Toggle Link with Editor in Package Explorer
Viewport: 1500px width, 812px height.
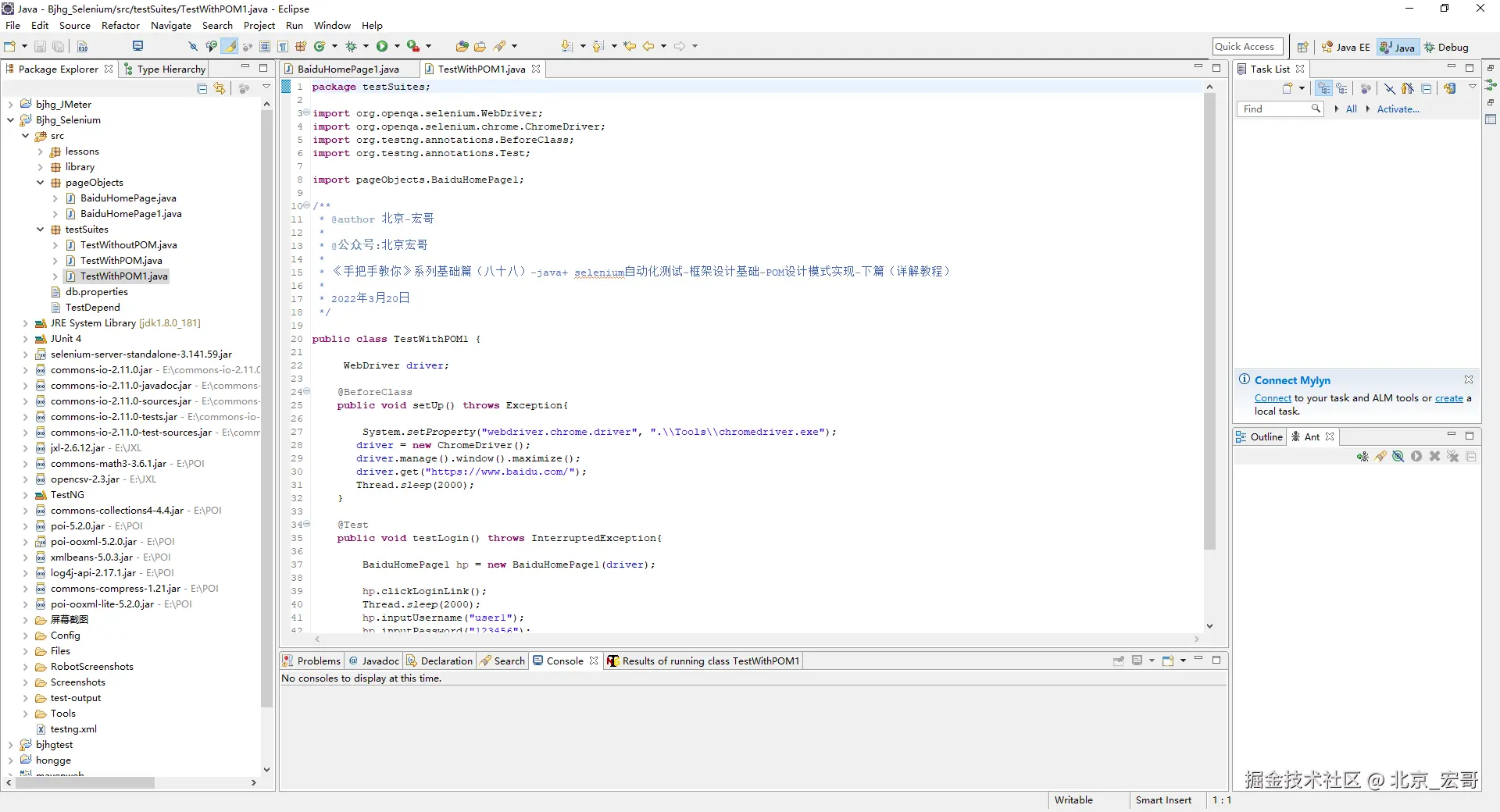pyautogui.click(x=220, y=88)
